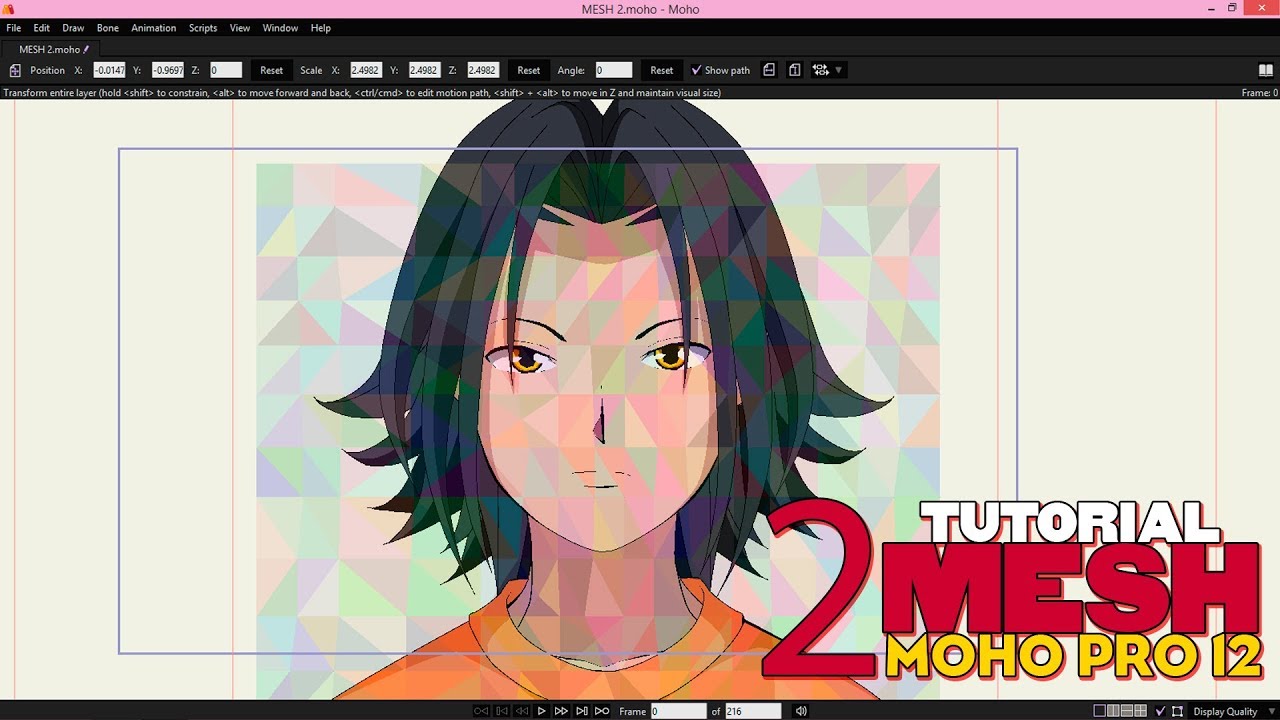This screenshot has width=1280, height=720.
Task: Open the library book icon
Action: (1266, 70)
